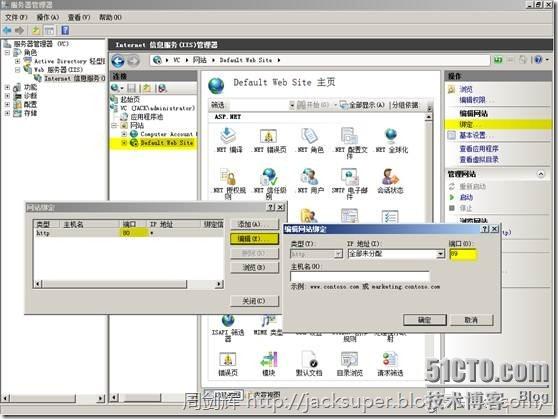
Task: Click the 端口 input field in binding dialog
Action: [462, 254]
